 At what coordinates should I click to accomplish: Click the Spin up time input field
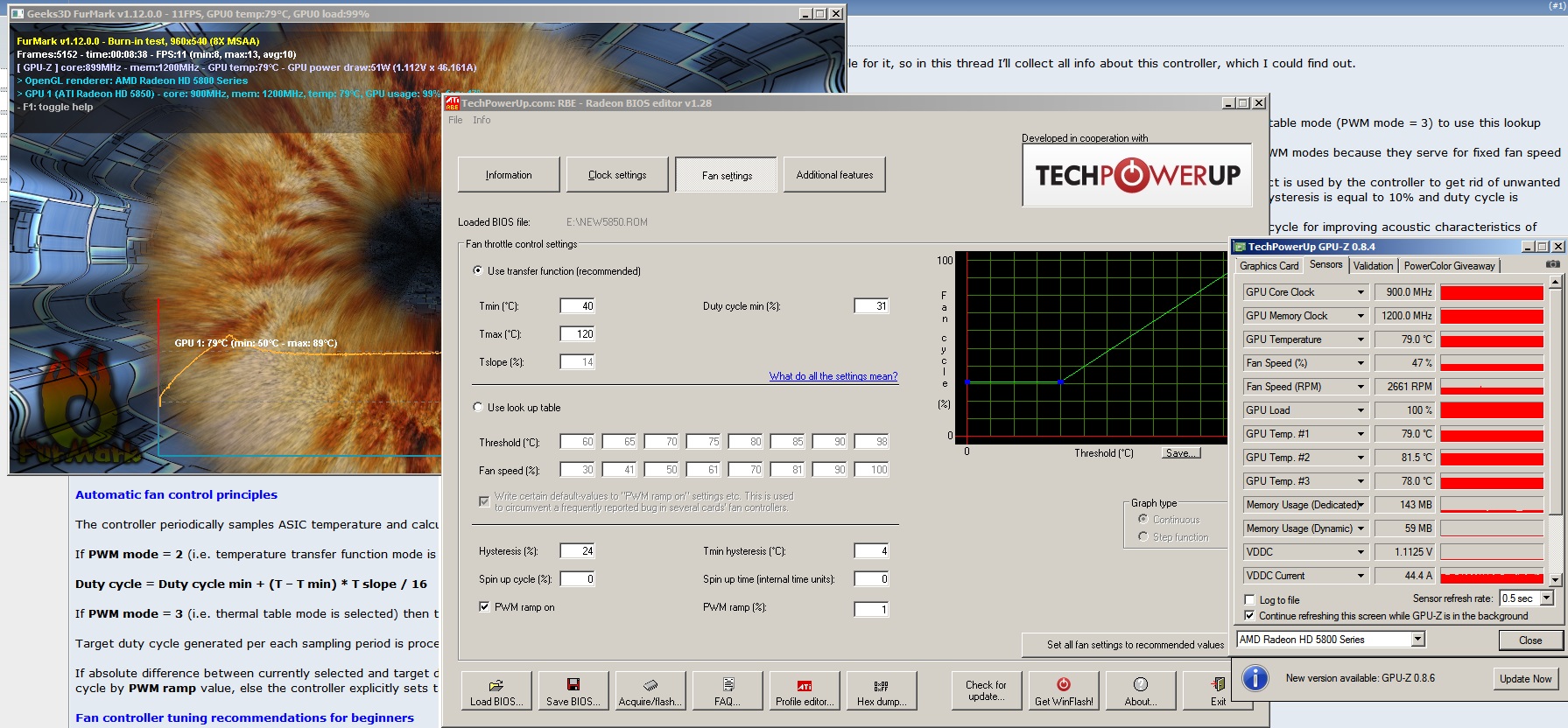point(872,579)
